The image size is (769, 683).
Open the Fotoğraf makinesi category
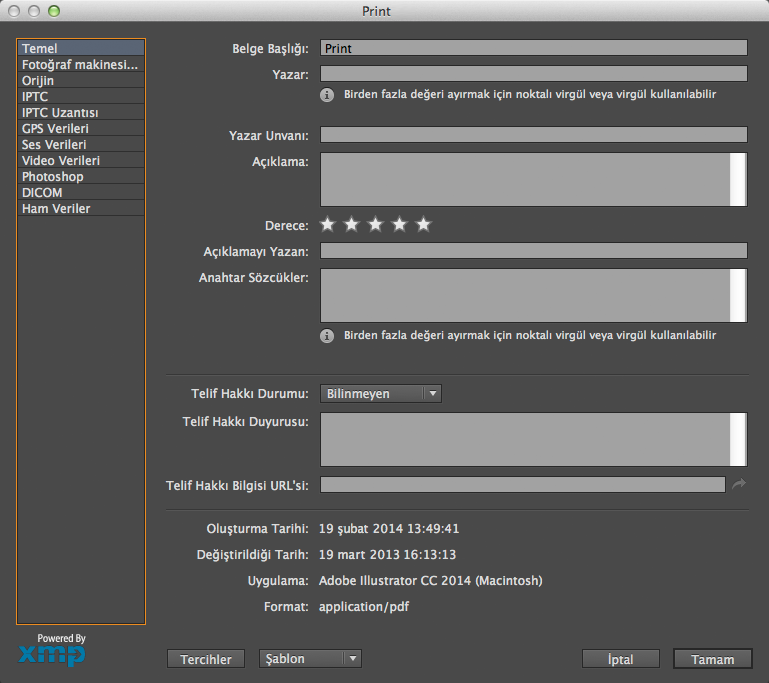tap(81, 64)
